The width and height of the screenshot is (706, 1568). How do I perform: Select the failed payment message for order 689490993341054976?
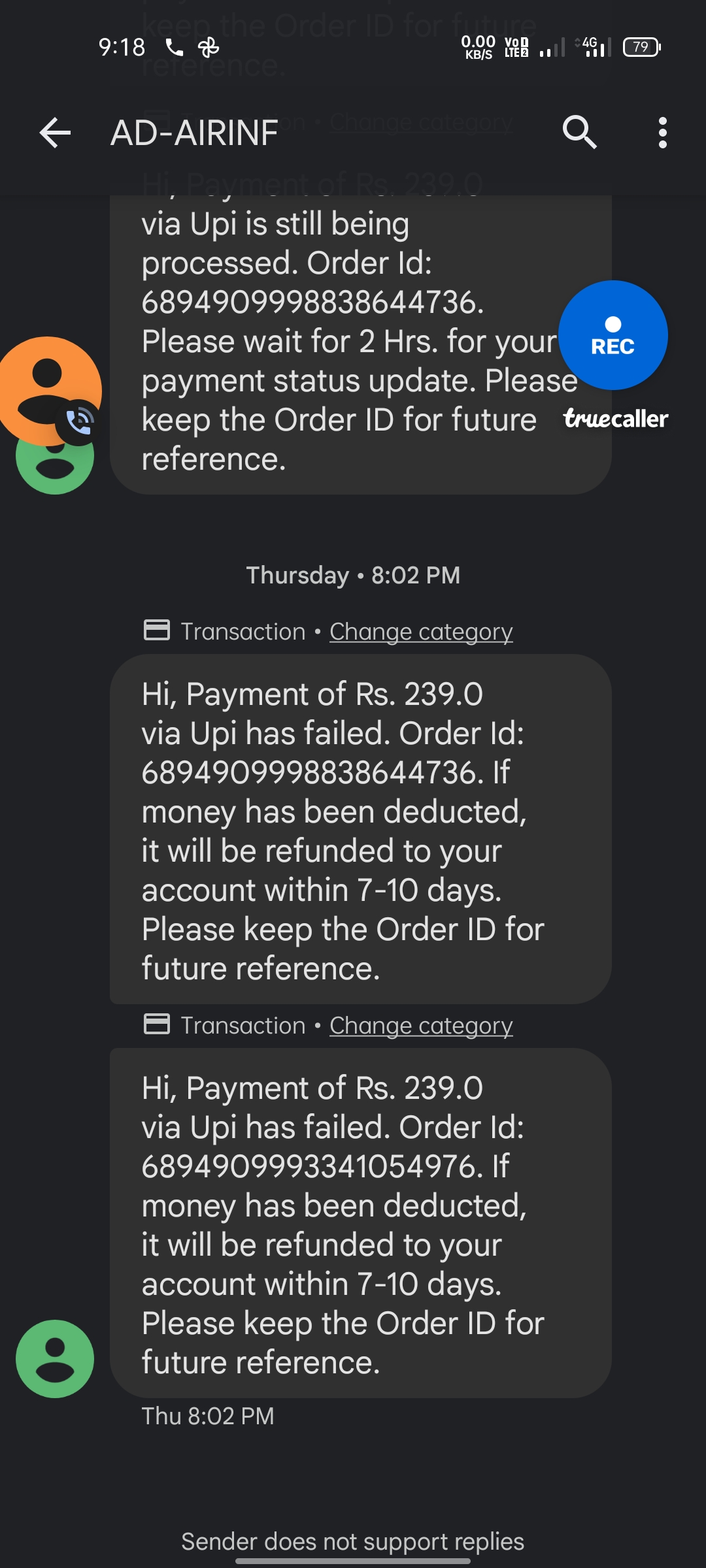click(x=360, y=1223)
